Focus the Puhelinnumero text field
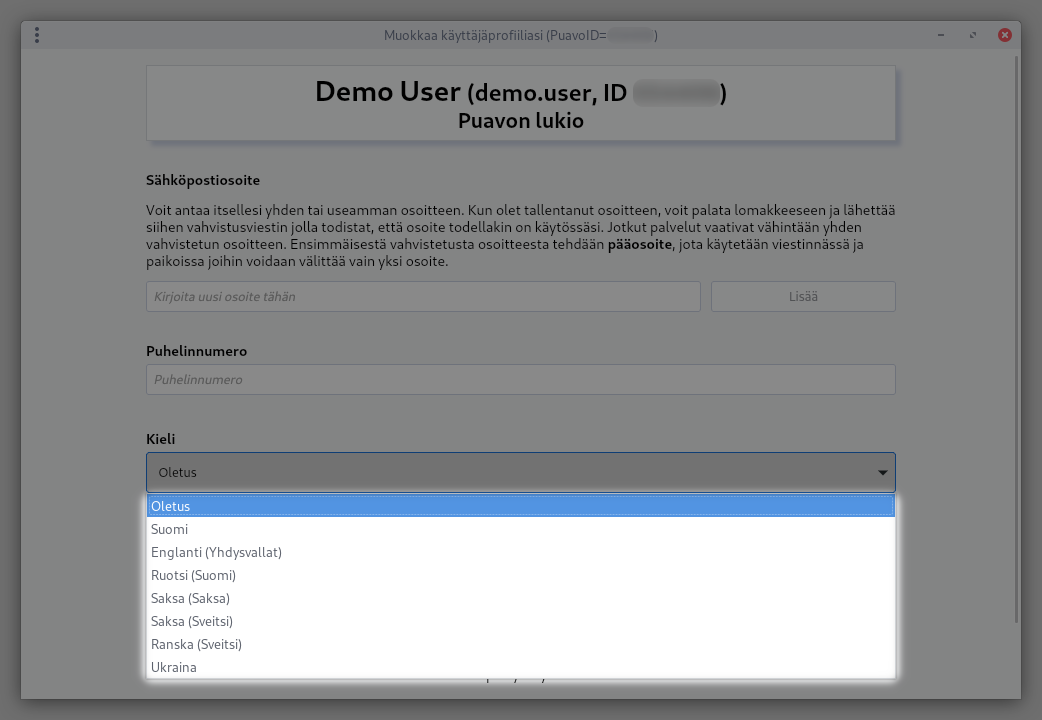 point(520,380)
